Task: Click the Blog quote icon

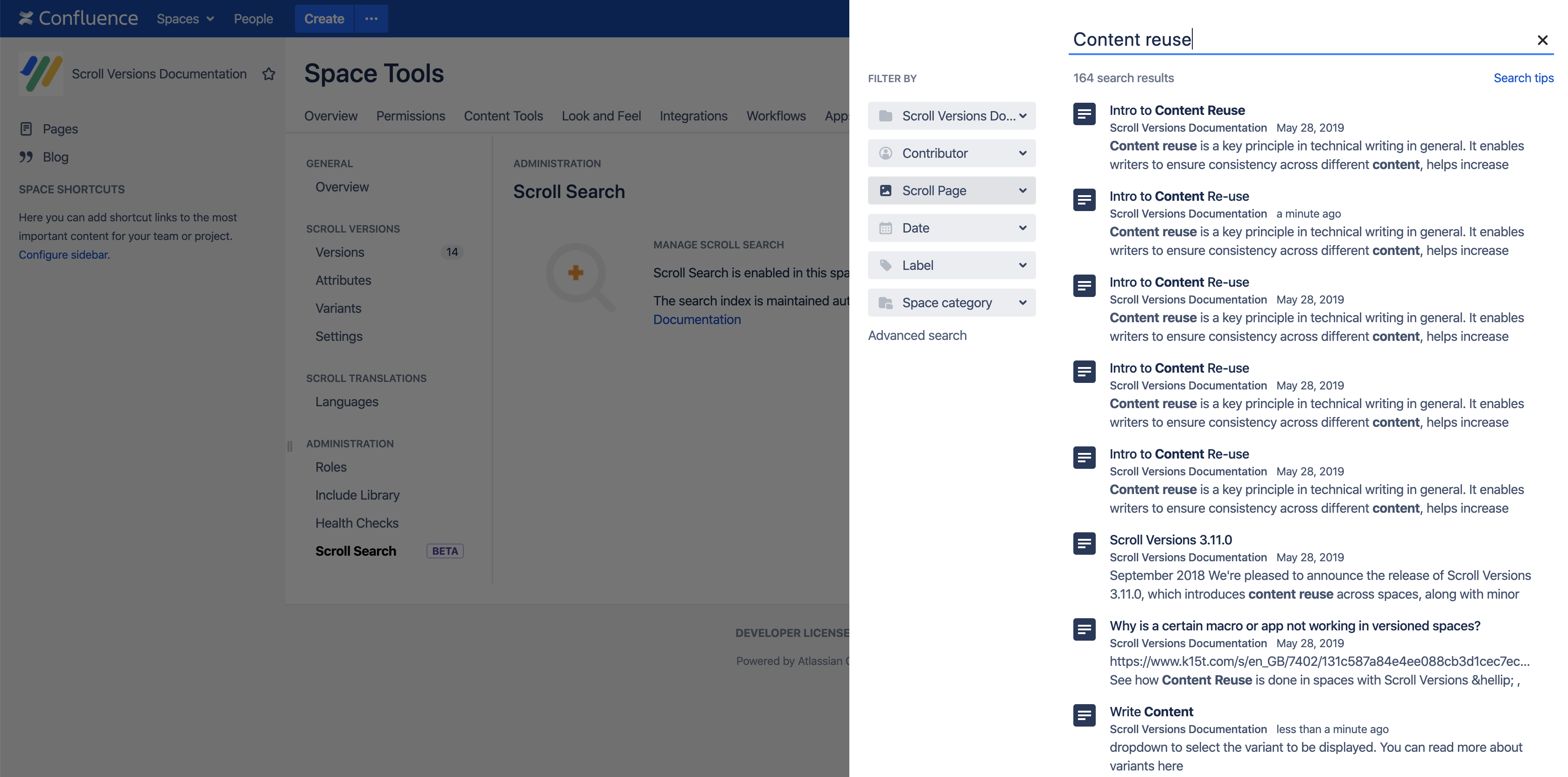Action: tap(26, 157)
